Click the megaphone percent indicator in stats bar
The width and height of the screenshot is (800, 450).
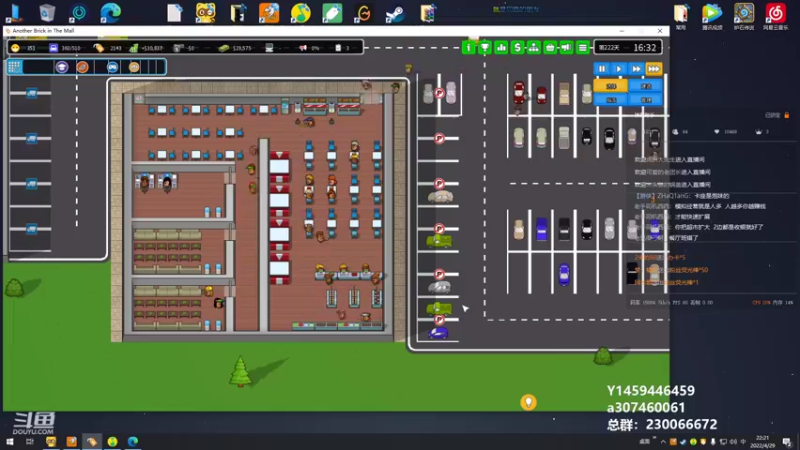point(303,48)
